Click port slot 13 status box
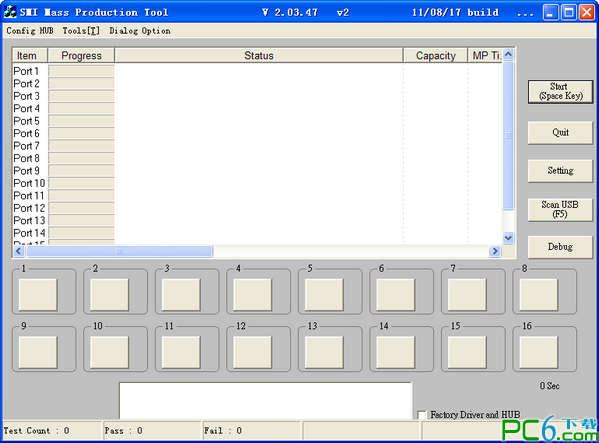This screenshot has width=599, height=443. 324,352
